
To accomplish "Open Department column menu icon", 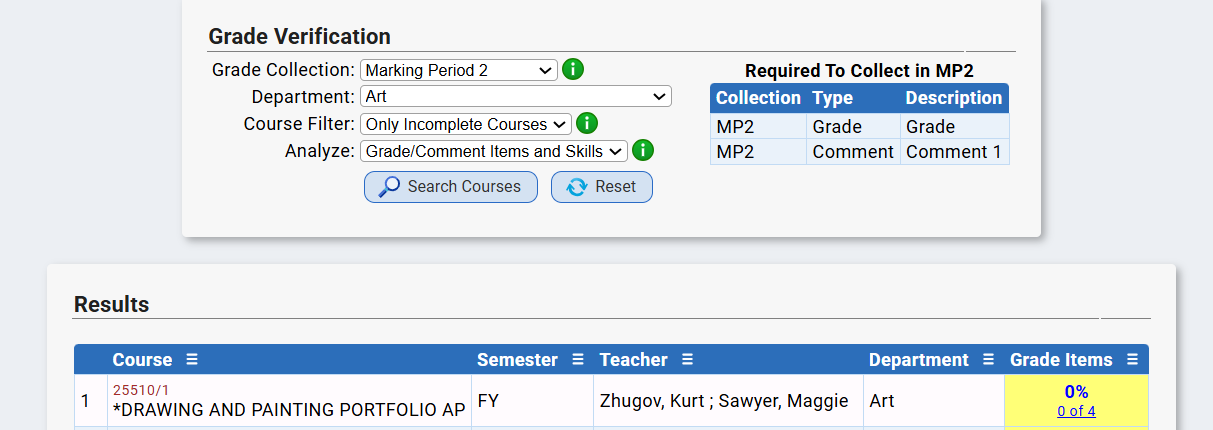I will tap(988, 360).
